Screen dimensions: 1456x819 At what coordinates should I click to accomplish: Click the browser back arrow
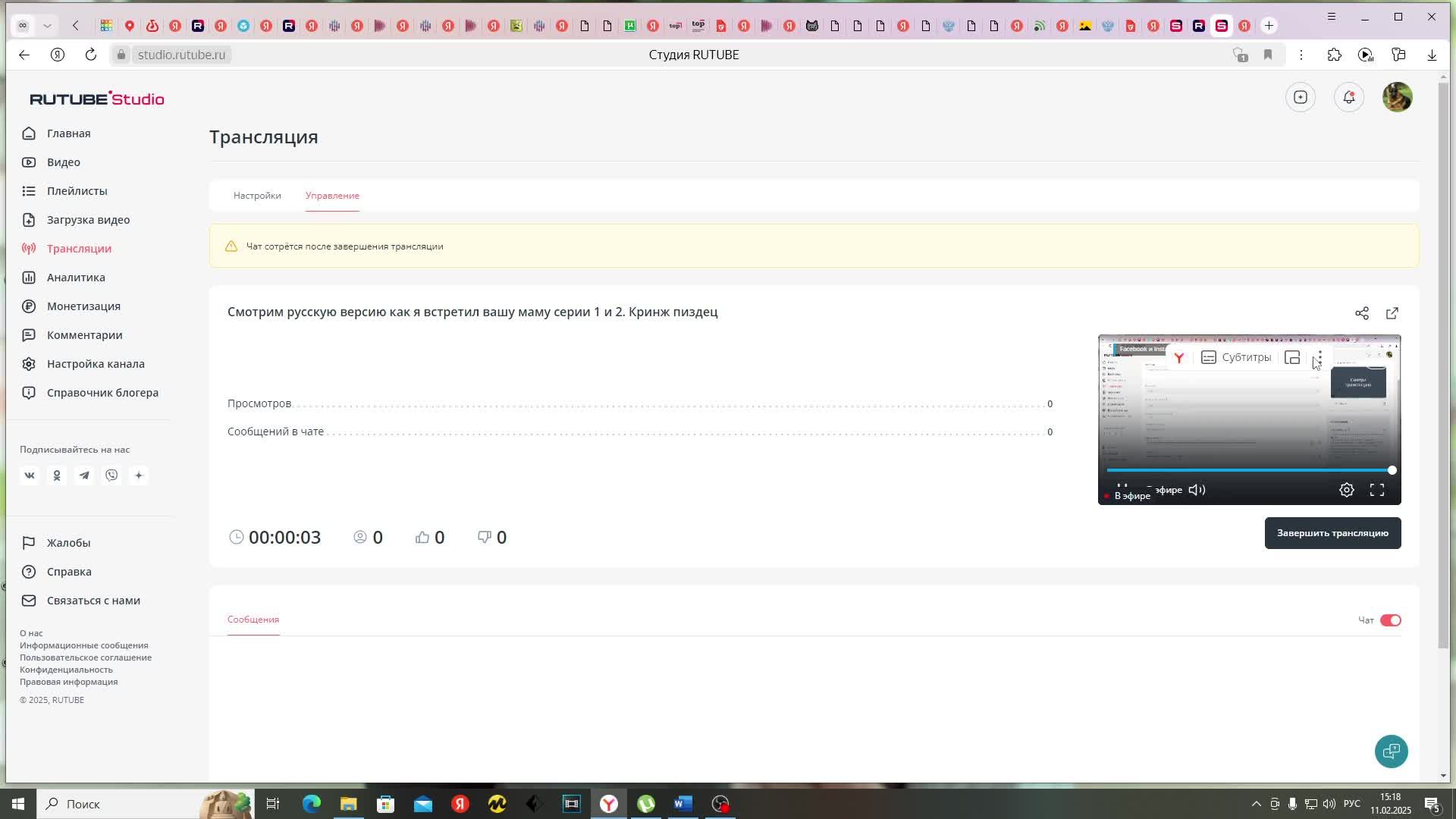coord(24,55)
